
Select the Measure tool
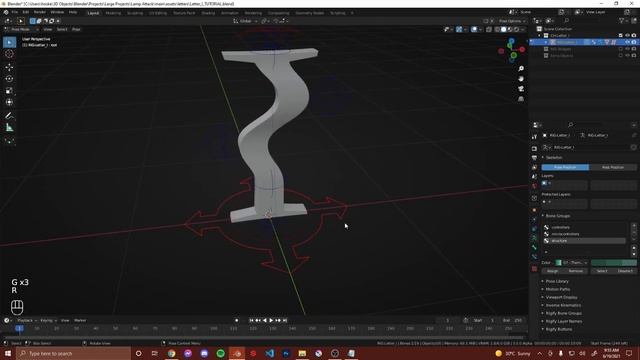click(9, 128)
